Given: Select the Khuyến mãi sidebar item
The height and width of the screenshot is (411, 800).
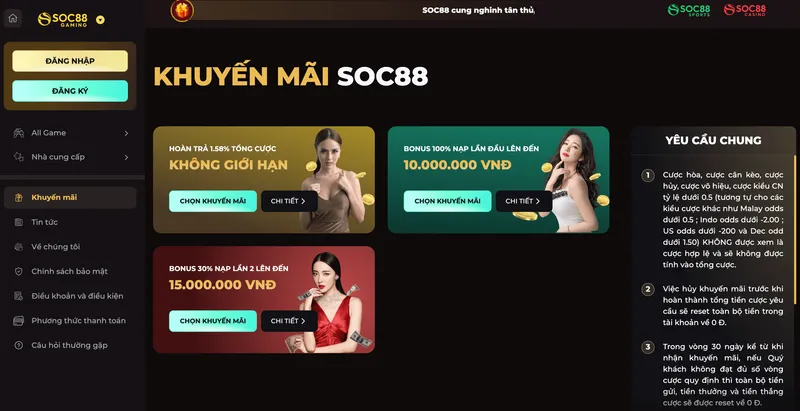Looking at the screenshot, I should point(70,197).
